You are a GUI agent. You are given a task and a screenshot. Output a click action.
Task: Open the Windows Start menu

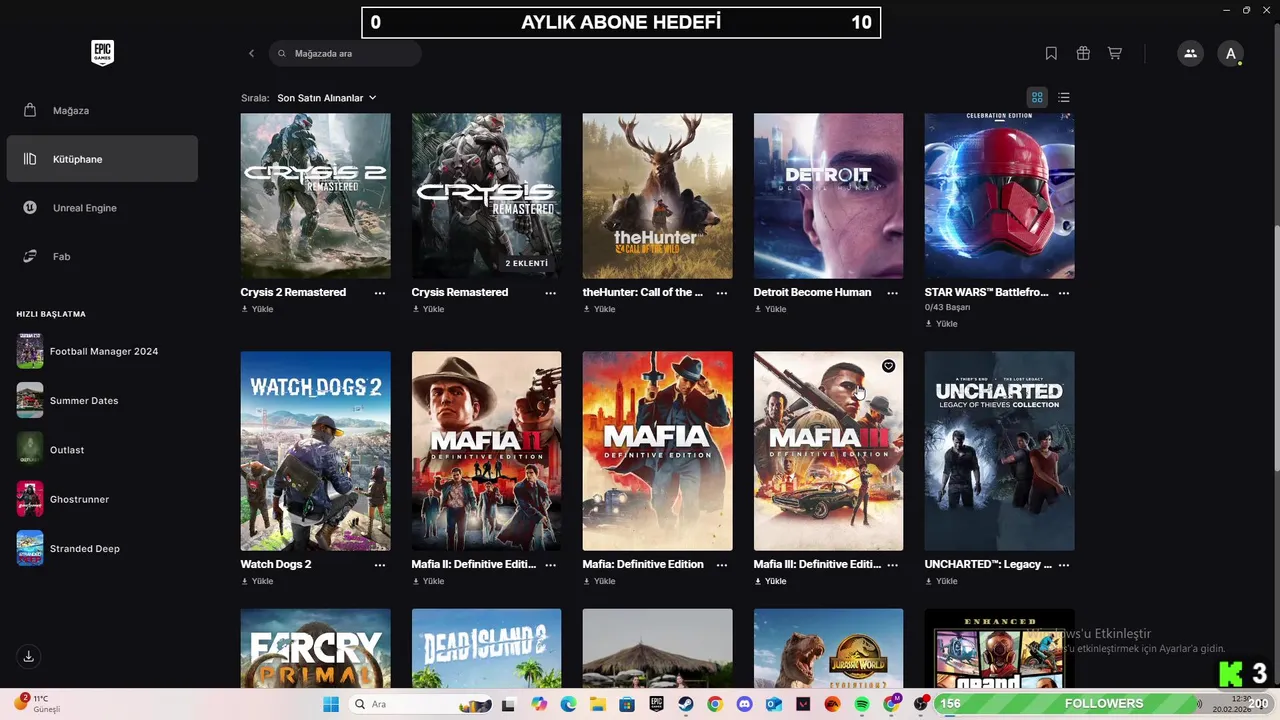(331, 704)
